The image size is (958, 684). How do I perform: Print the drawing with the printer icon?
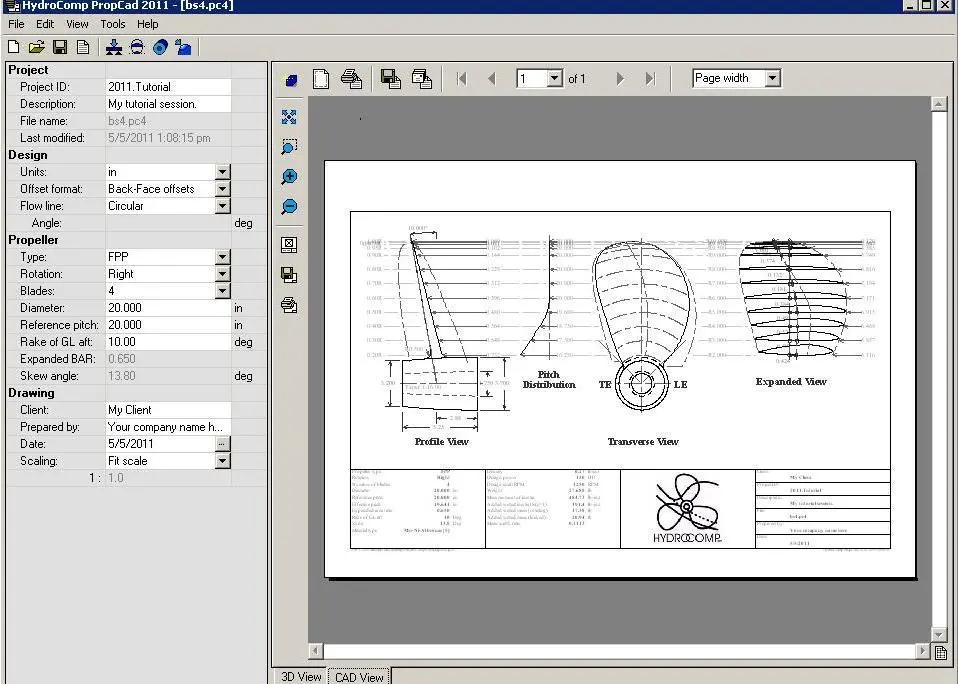351,79
